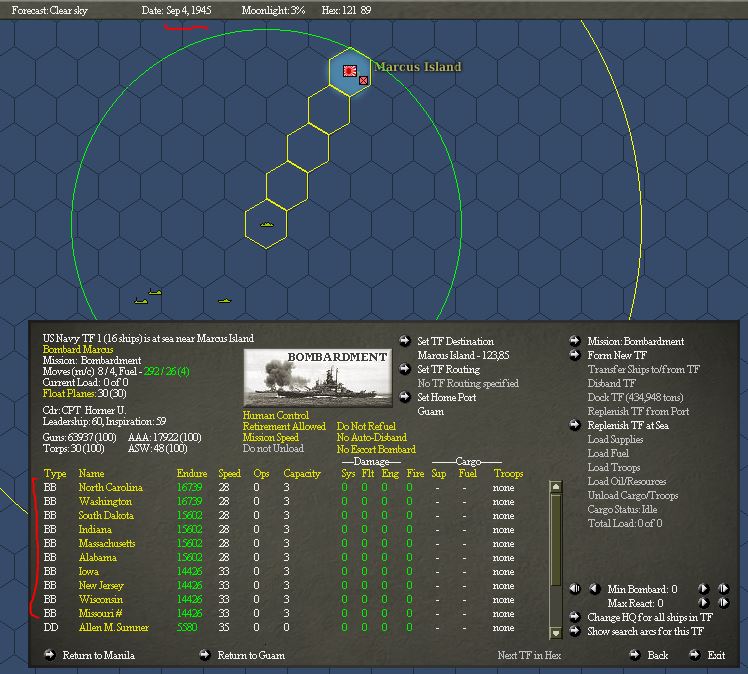Toggle the No Escort Bombard option
This screenshot has height=674, width=748.
tap(376, 449)
